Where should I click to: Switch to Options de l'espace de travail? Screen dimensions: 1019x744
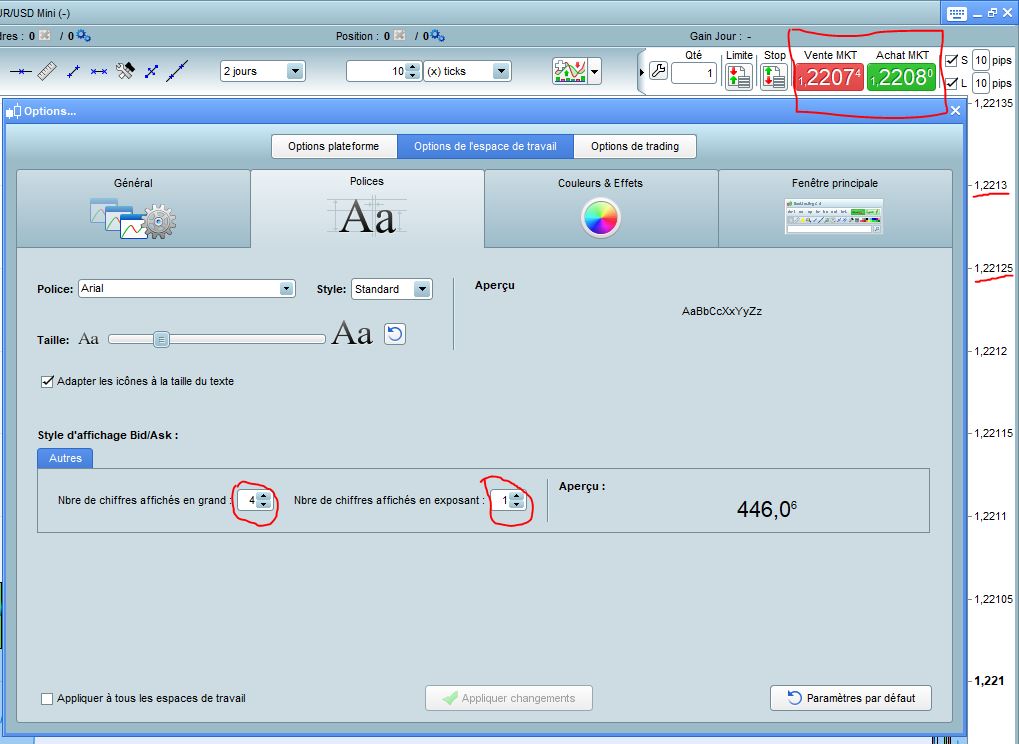pyautogui.click(x=485, y=146)
